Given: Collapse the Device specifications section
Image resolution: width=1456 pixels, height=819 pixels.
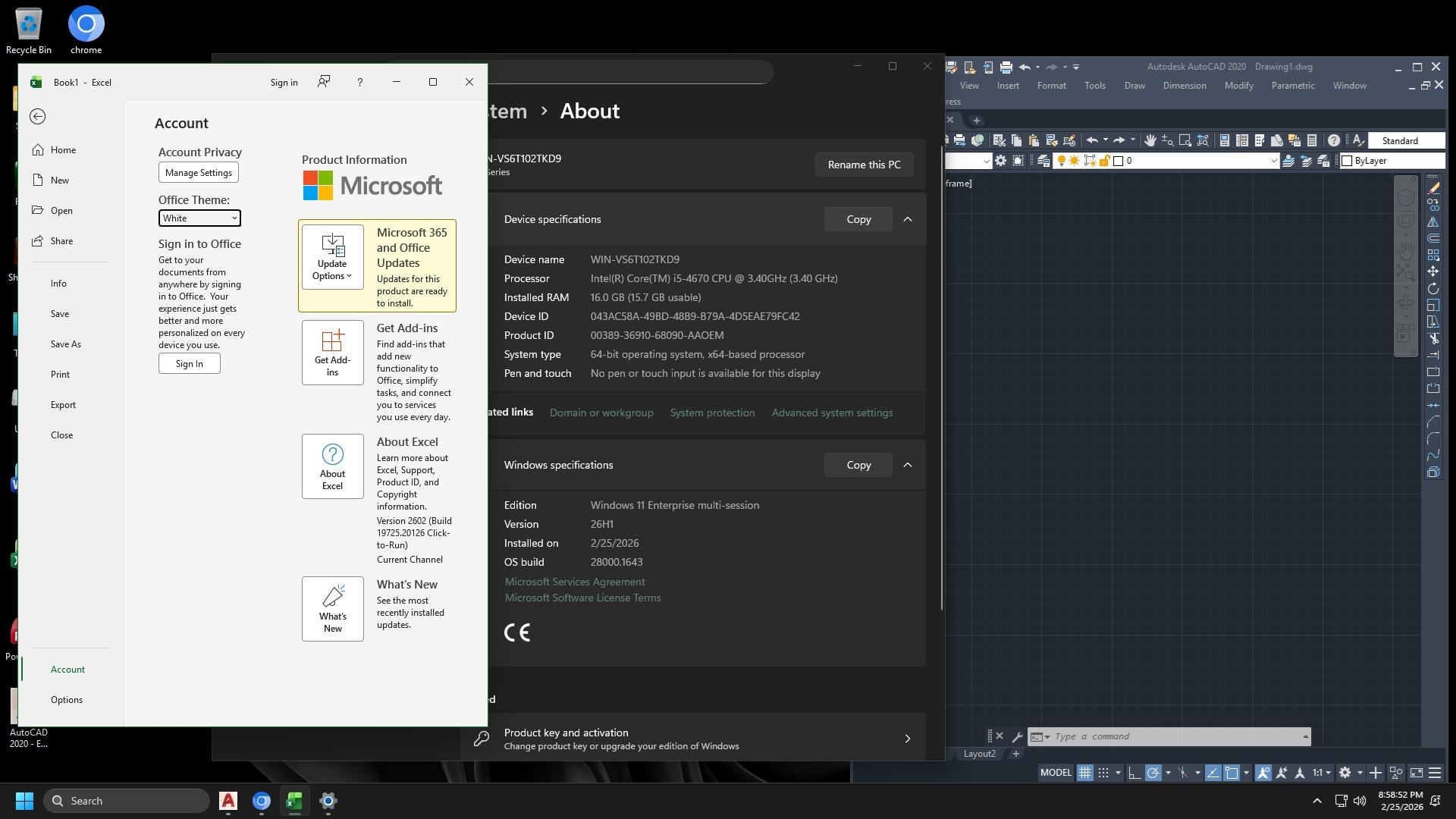Looking at the screenshot, I should pyautogui.click(x=908, y=219).
